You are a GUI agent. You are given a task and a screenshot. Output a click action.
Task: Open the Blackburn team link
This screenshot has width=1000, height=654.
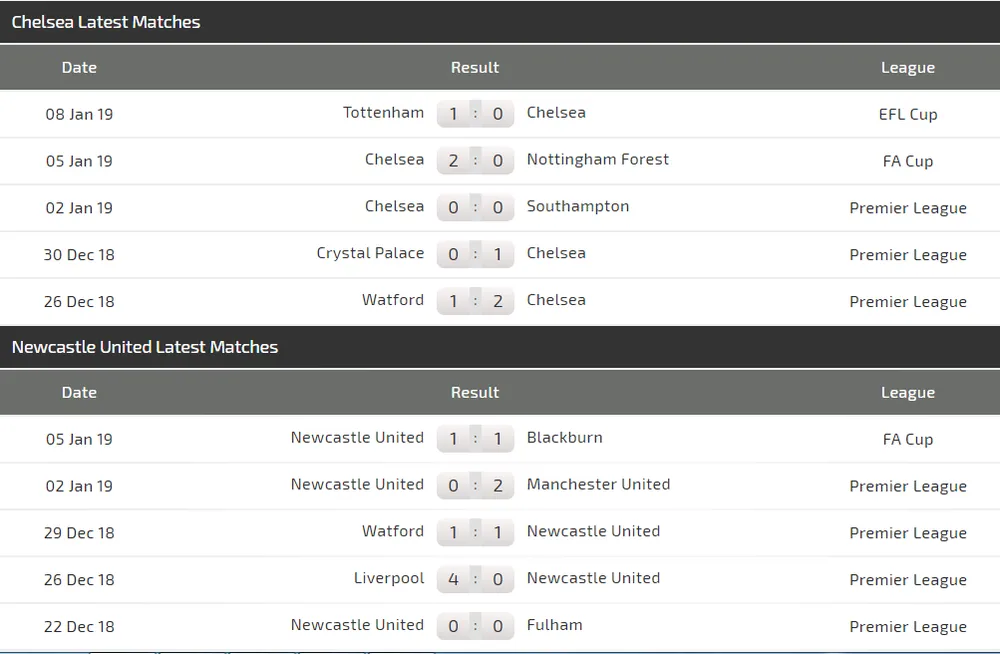564,438
